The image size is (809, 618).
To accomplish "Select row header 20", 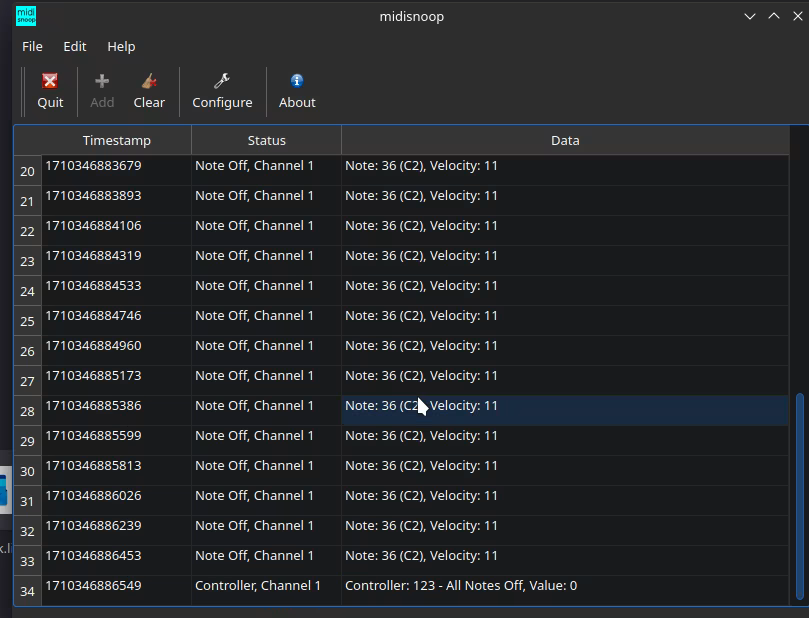I will tap(27, 171).
